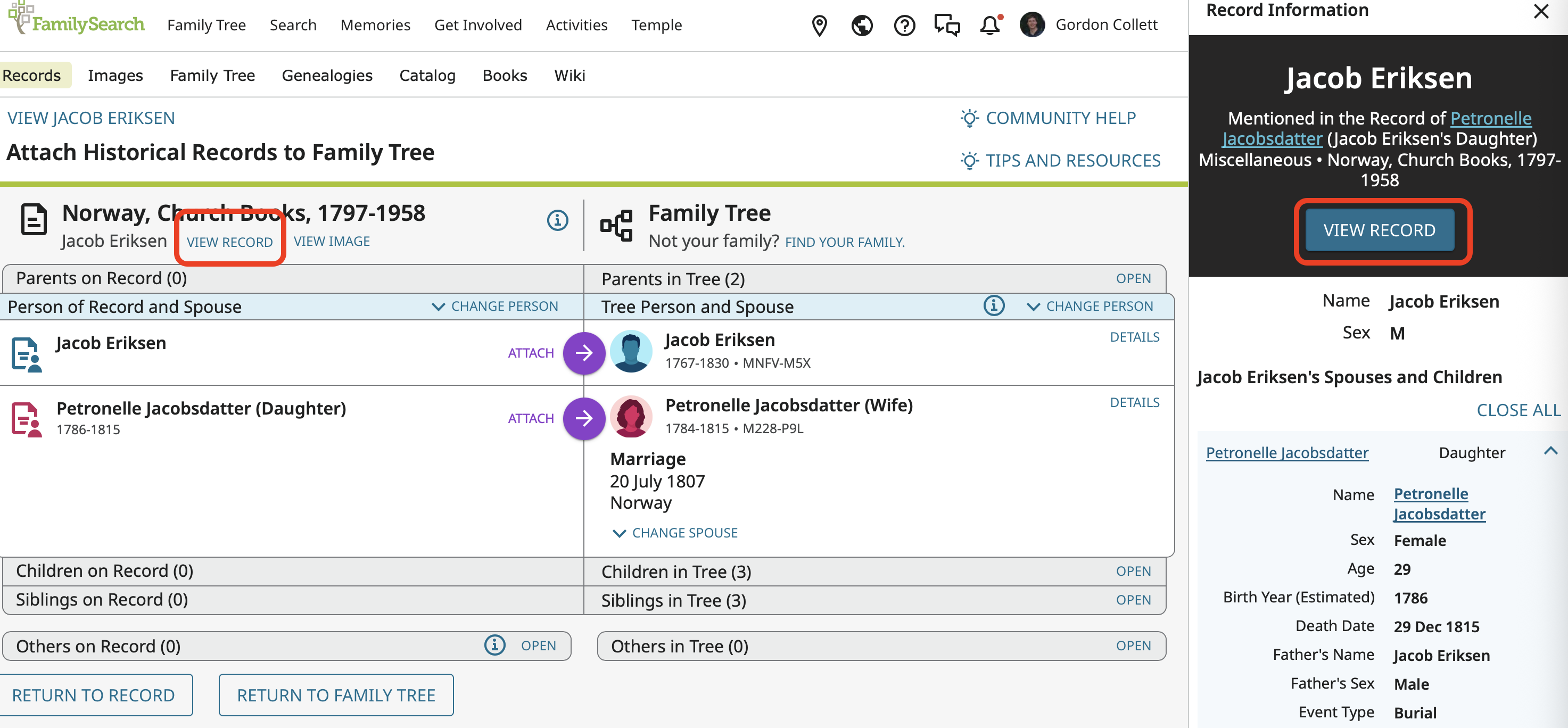Click the help question mark icon
1568x728 pixels.
[x=904, y=26]
